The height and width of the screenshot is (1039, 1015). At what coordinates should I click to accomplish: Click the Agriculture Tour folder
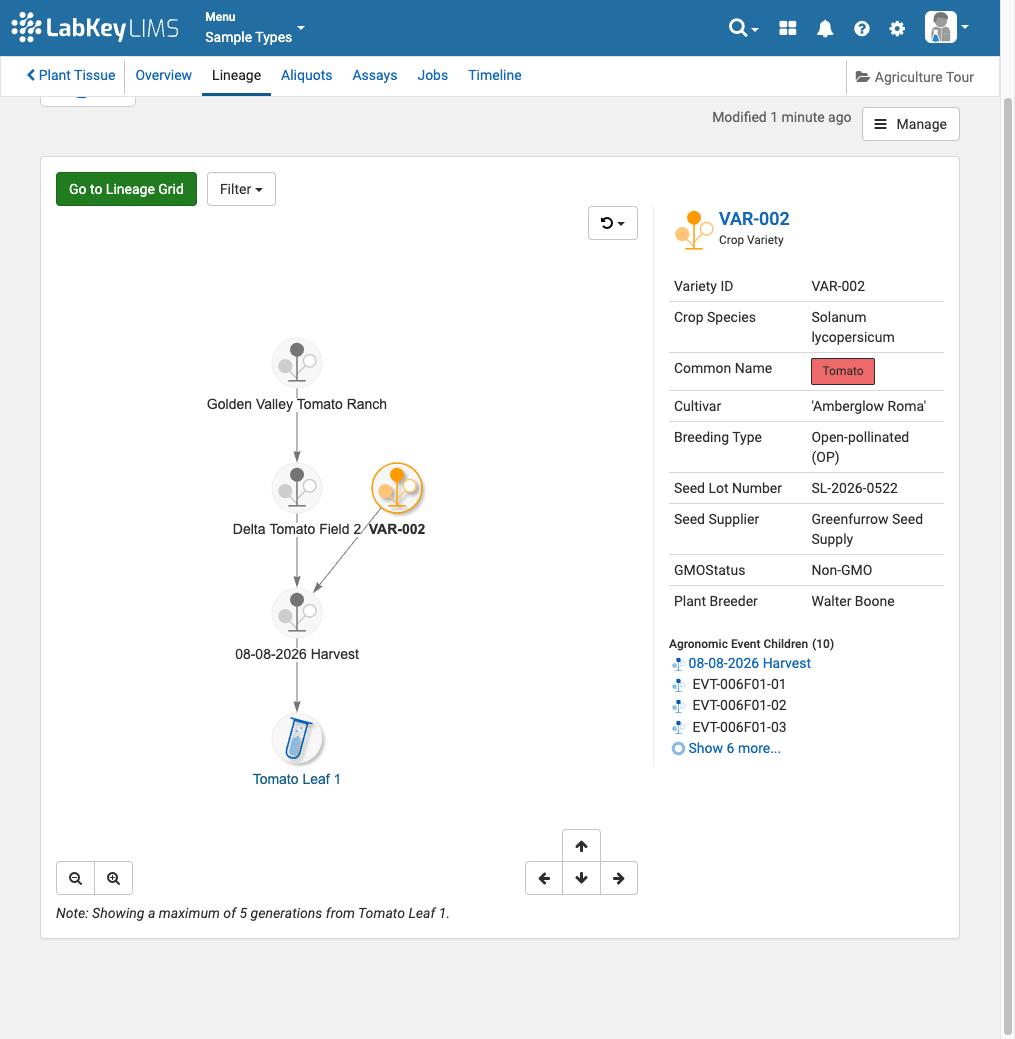point(914,77)
